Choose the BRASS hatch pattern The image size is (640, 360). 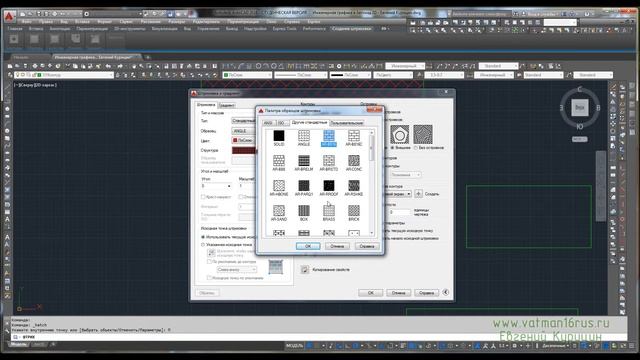[329, 211]
